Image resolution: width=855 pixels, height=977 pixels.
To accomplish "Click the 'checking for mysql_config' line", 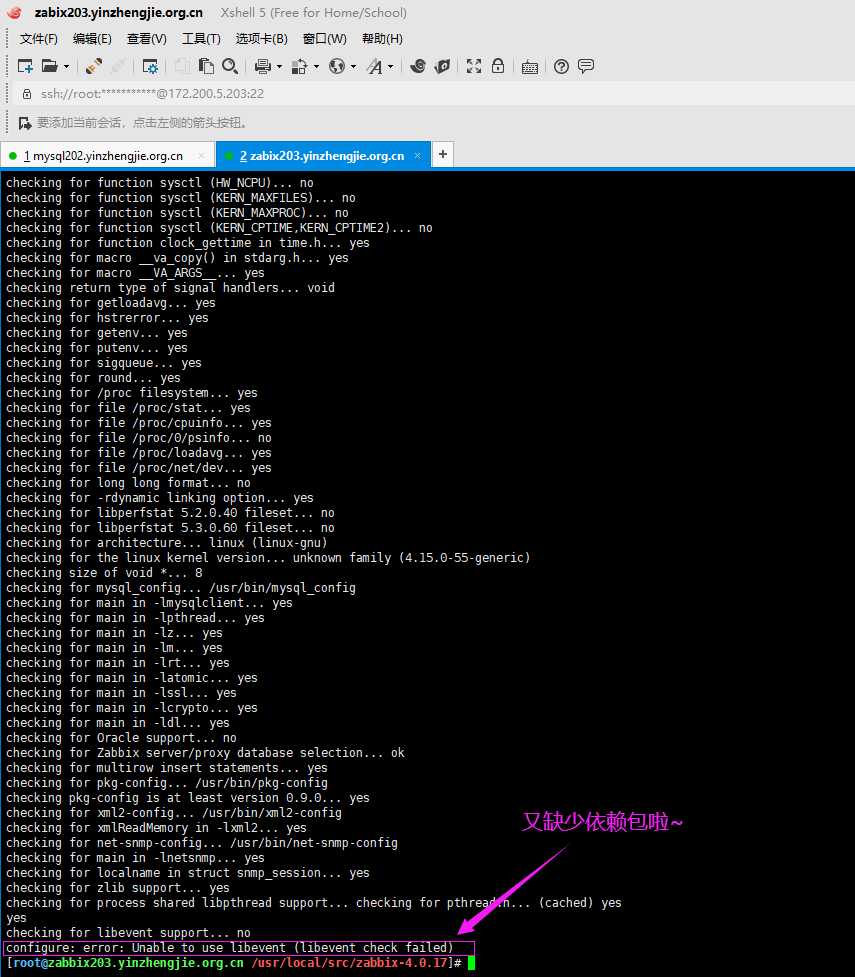I will click(181, 588).
